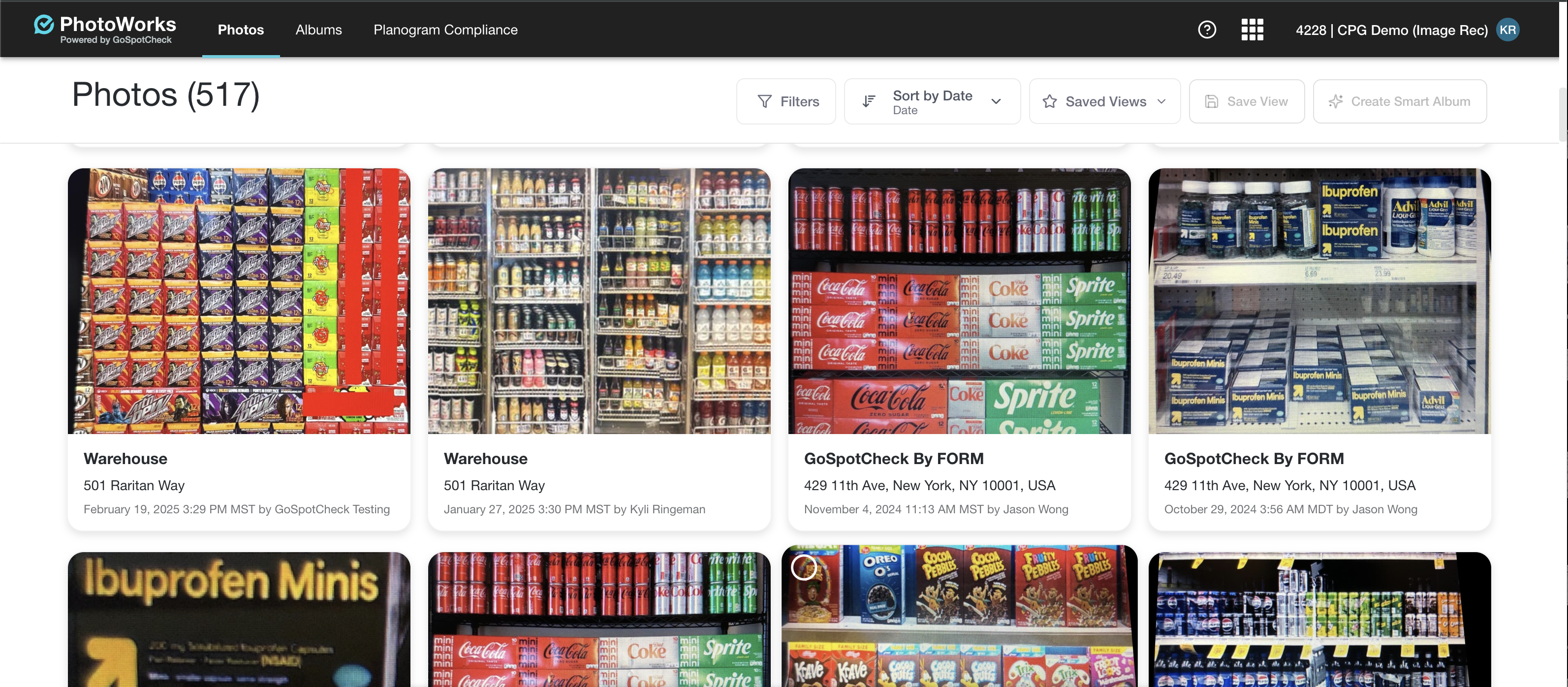Click GoSpotCheck By FORM title dated October 29, 2024

tap(1254, 459)
